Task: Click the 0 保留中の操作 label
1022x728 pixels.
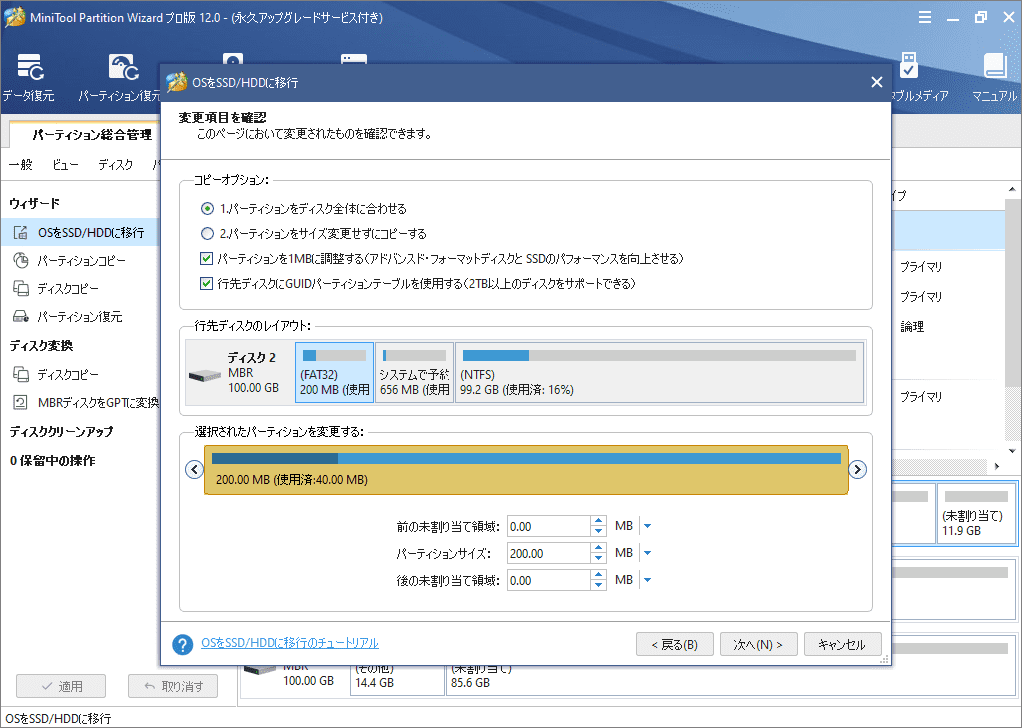Action: point(52,461)
